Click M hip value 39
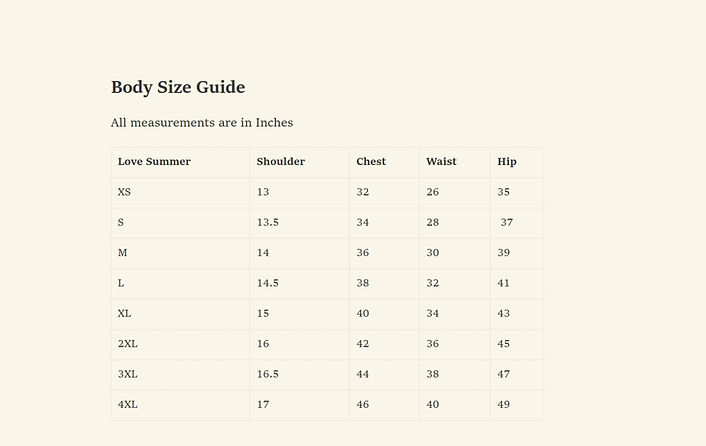The width and height of the screenshot is (706, 446). point(504,252)
